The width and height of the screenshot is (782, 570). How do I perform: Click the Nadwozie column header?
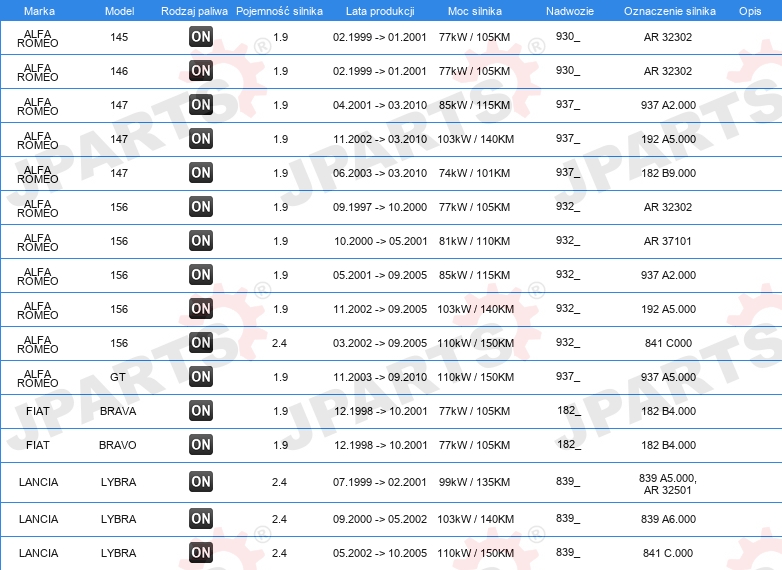pos(570,11)
